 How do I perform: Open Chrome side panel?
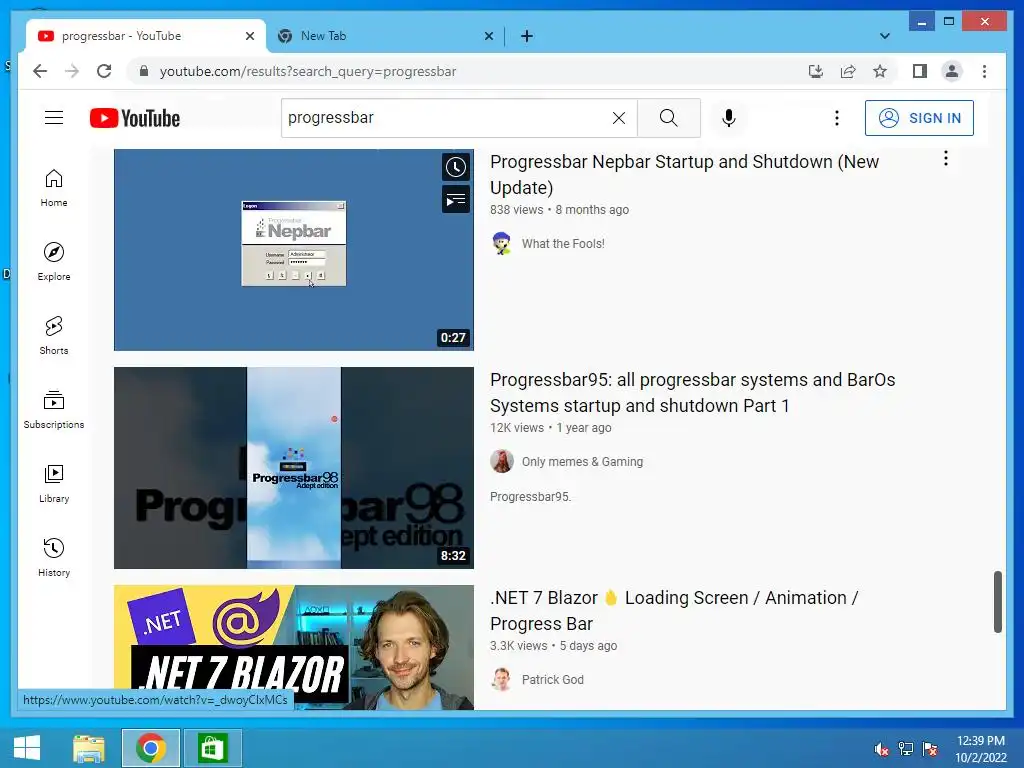click(920, 71)
